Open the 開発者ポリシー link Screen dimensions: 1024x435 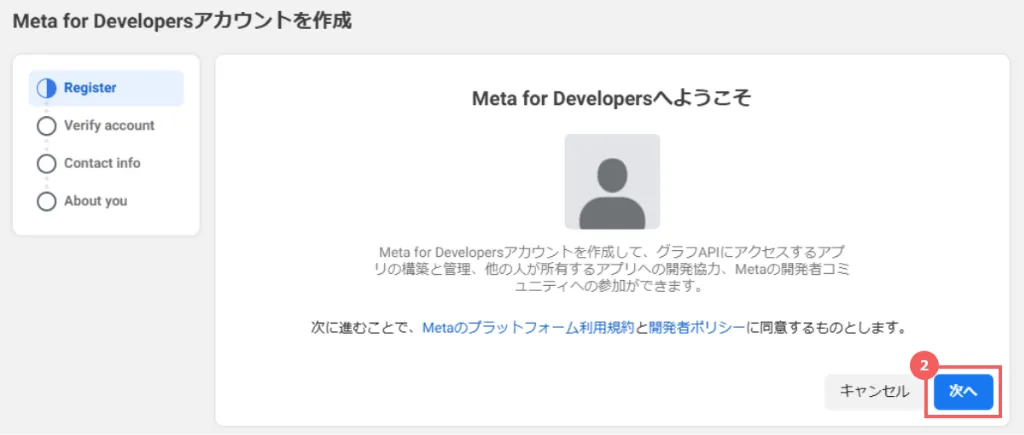(696, 328)
